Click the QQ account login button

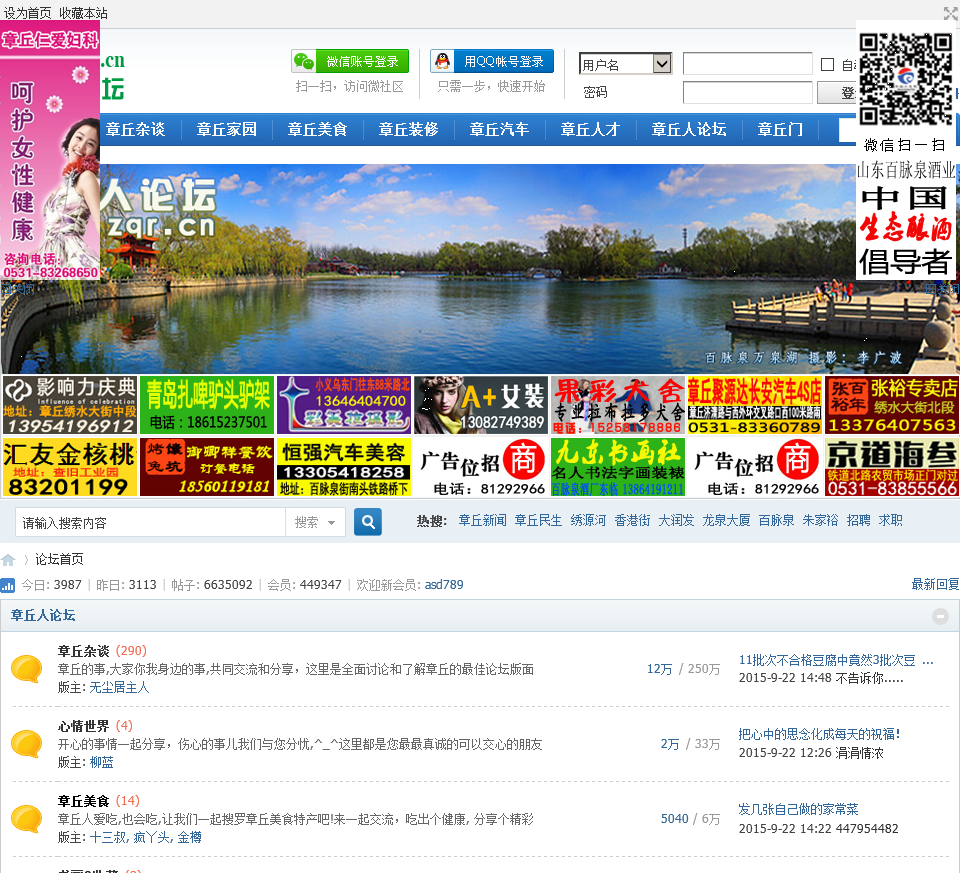click(x=492, y=61)
